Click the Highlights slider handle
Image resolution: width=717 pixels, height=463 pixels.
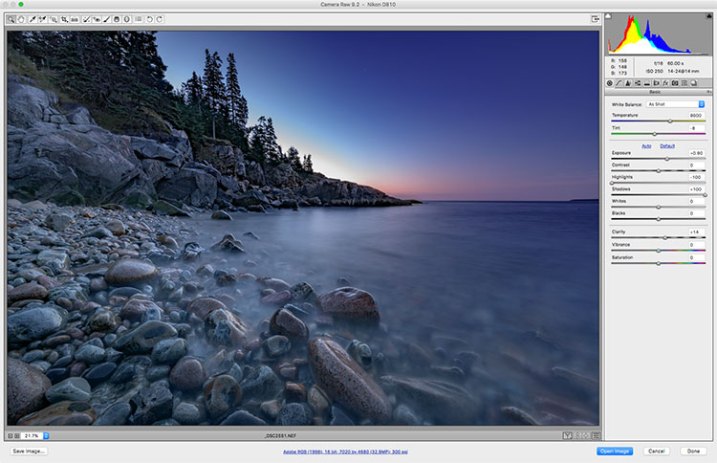[612, 183]
